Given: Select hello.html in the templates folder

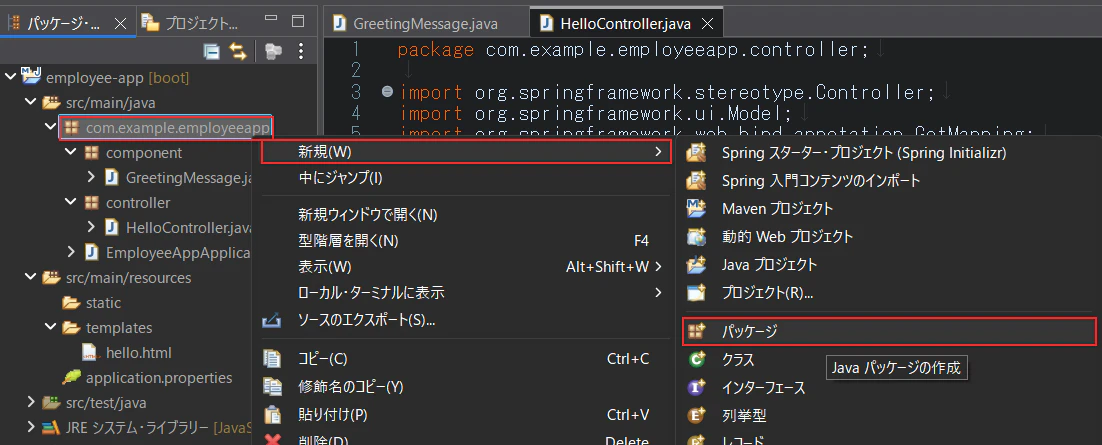Looking at the screenshot, I should tap(127, 352).
